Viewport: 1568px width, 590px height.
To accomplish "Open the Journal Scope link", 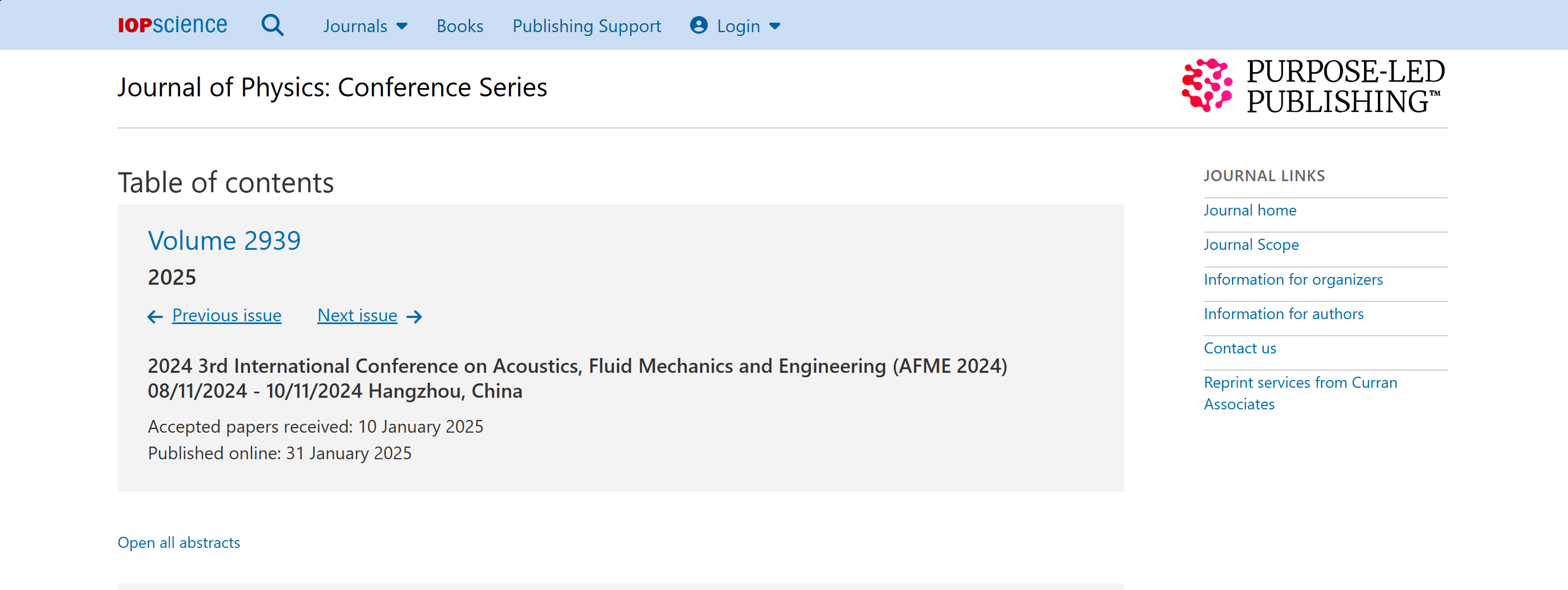I will click(x=1251, y=244).
